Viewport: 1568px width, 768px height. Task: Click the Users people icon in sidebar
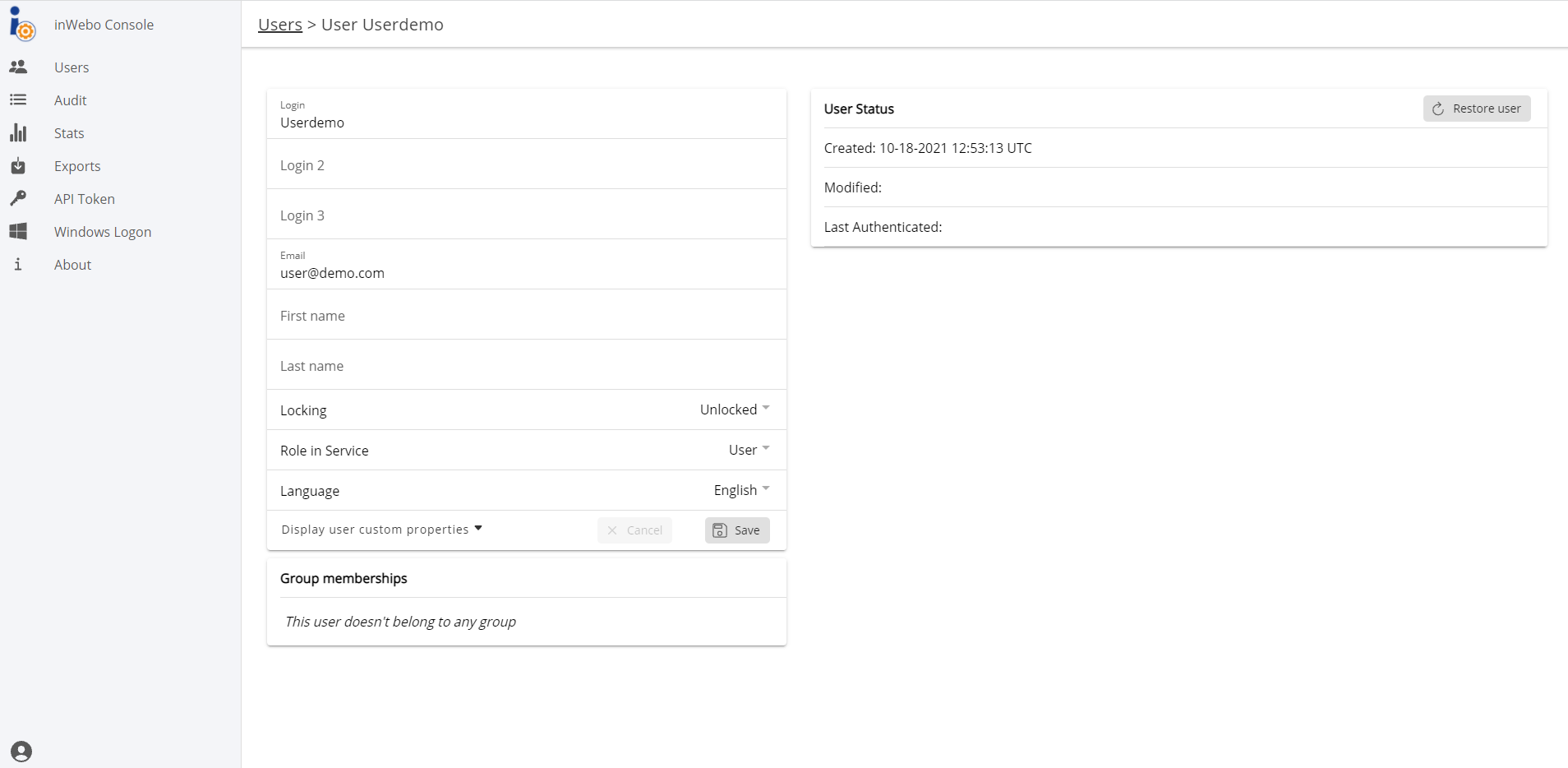(18, 67)
